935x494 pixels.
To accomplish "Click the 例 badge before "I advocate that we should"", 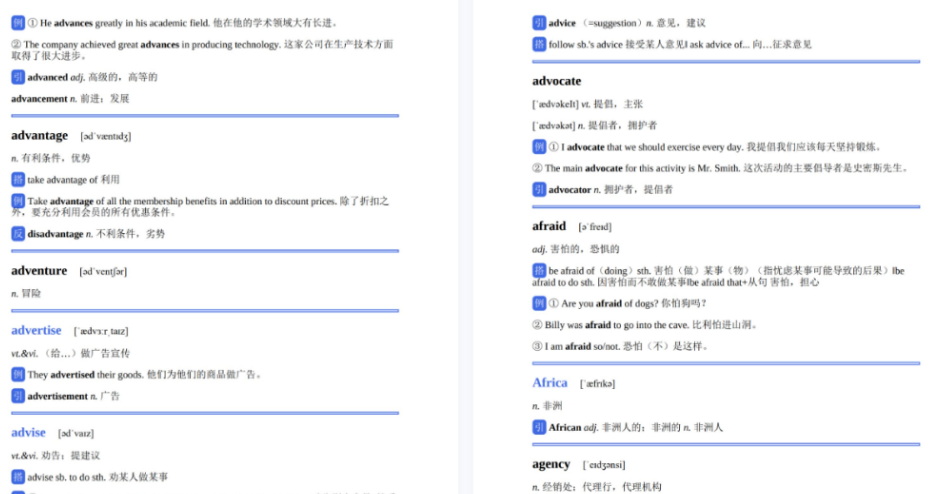I will tap(539, 147).
